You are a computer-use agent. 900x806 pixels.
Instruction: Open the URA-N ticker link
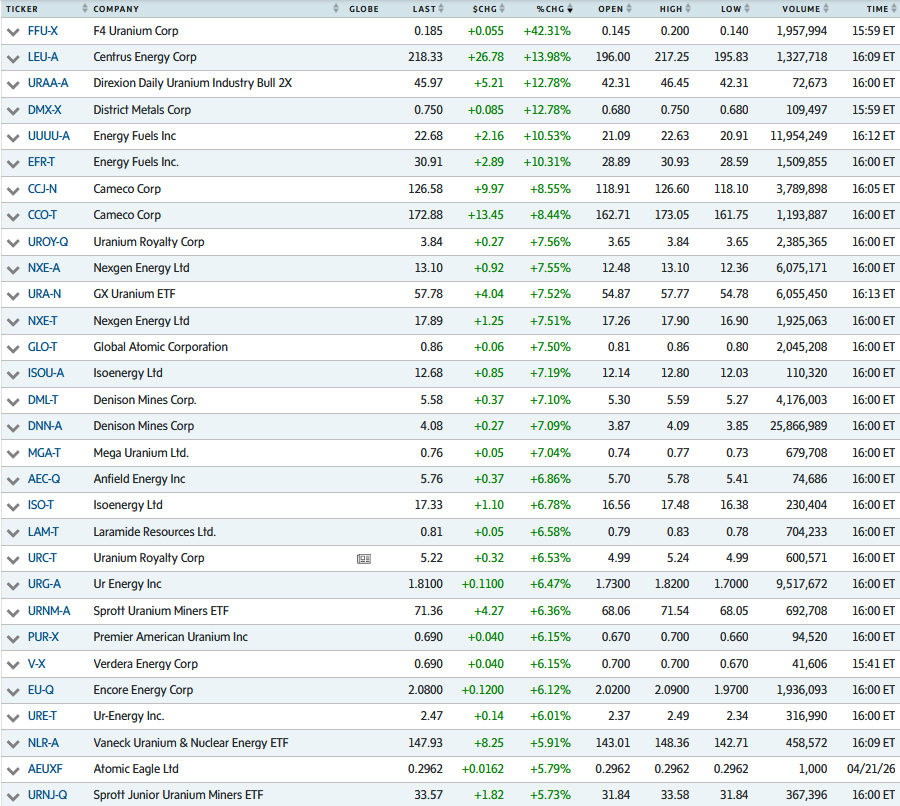[x=44, y=294]
